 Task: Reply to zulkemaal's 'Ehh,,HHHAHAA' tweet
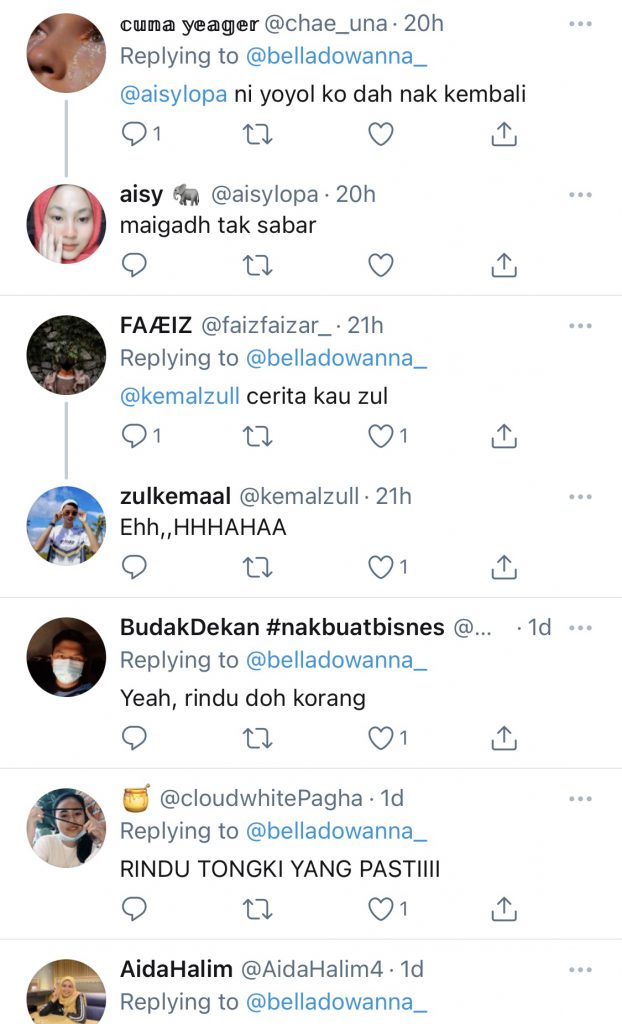click(134, 567)
